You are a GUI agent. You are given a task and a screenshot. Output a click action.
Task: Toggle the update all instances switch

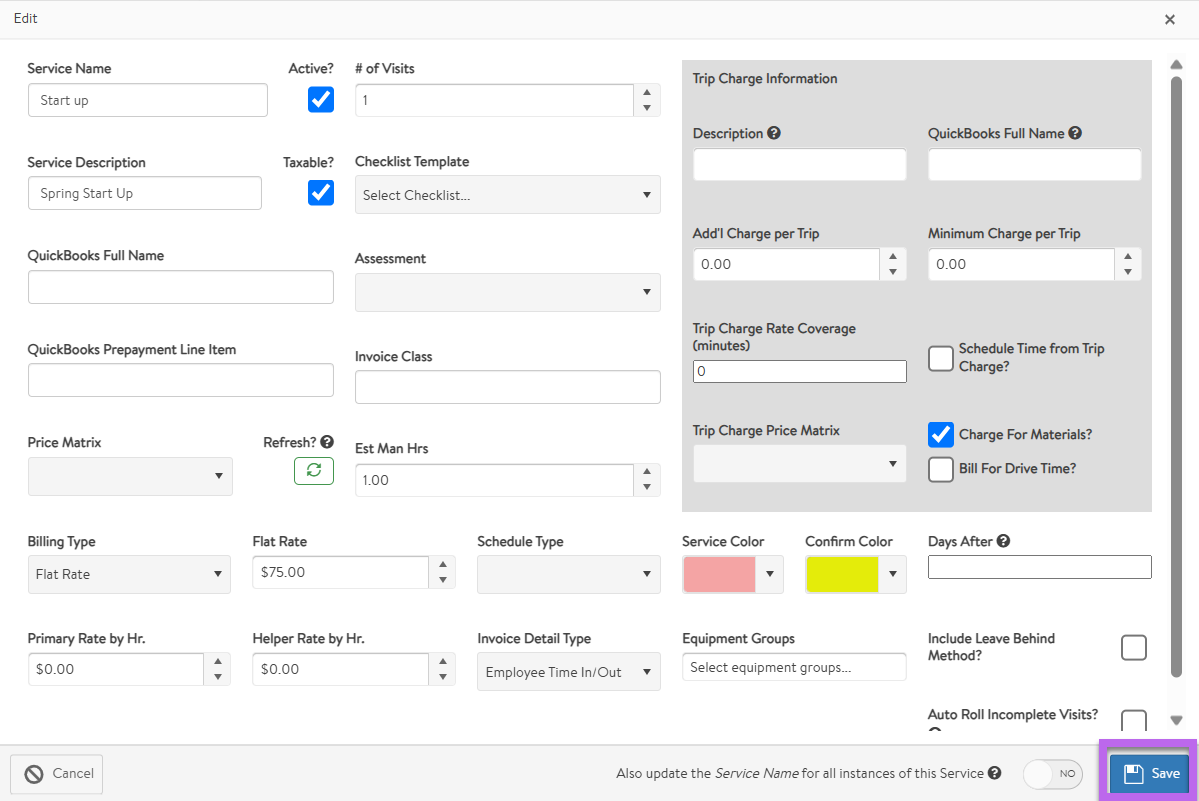point(1053,773)
